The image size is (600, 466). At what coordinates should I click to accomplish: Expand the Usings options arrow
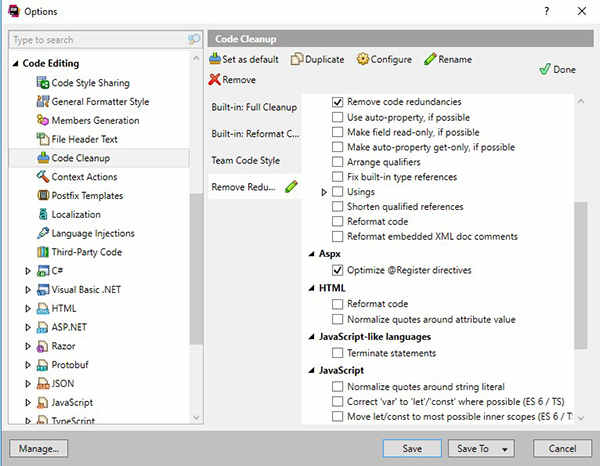click(324, 192)
